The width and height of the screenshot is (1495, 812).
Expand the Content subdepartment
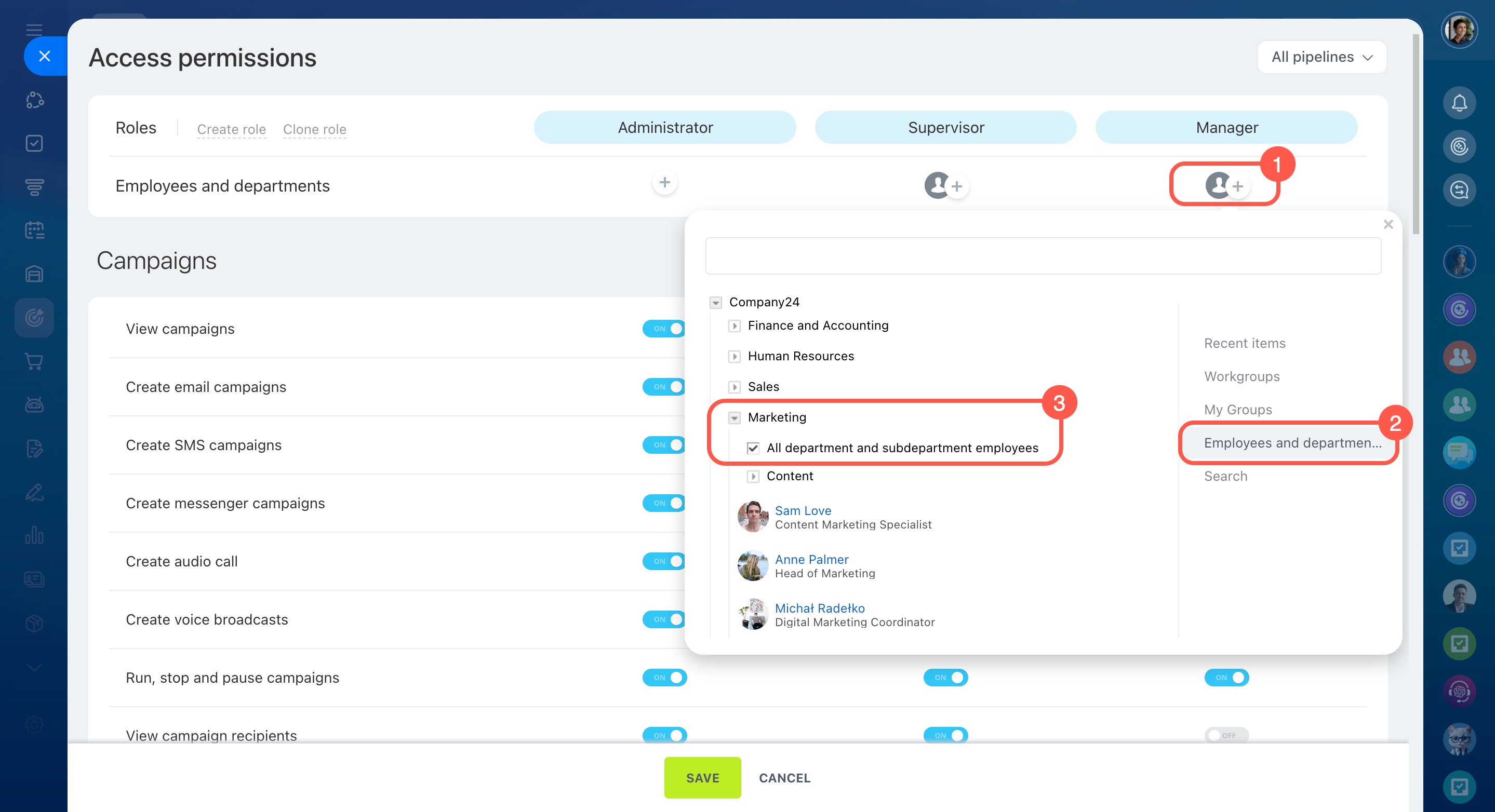[x=753, y=477]
